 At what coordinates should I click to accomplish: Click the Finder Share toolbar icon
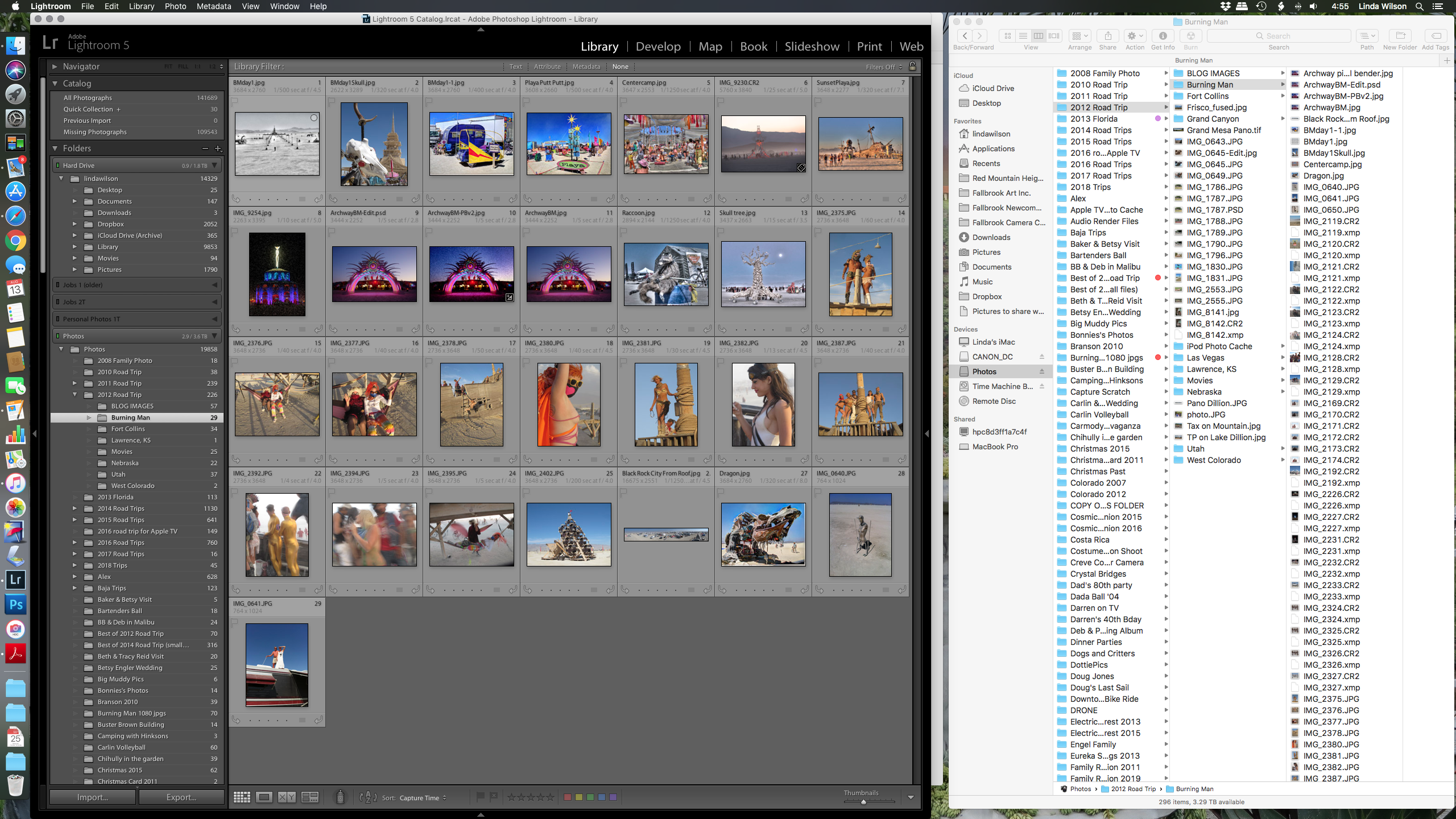pos(1107,36)
